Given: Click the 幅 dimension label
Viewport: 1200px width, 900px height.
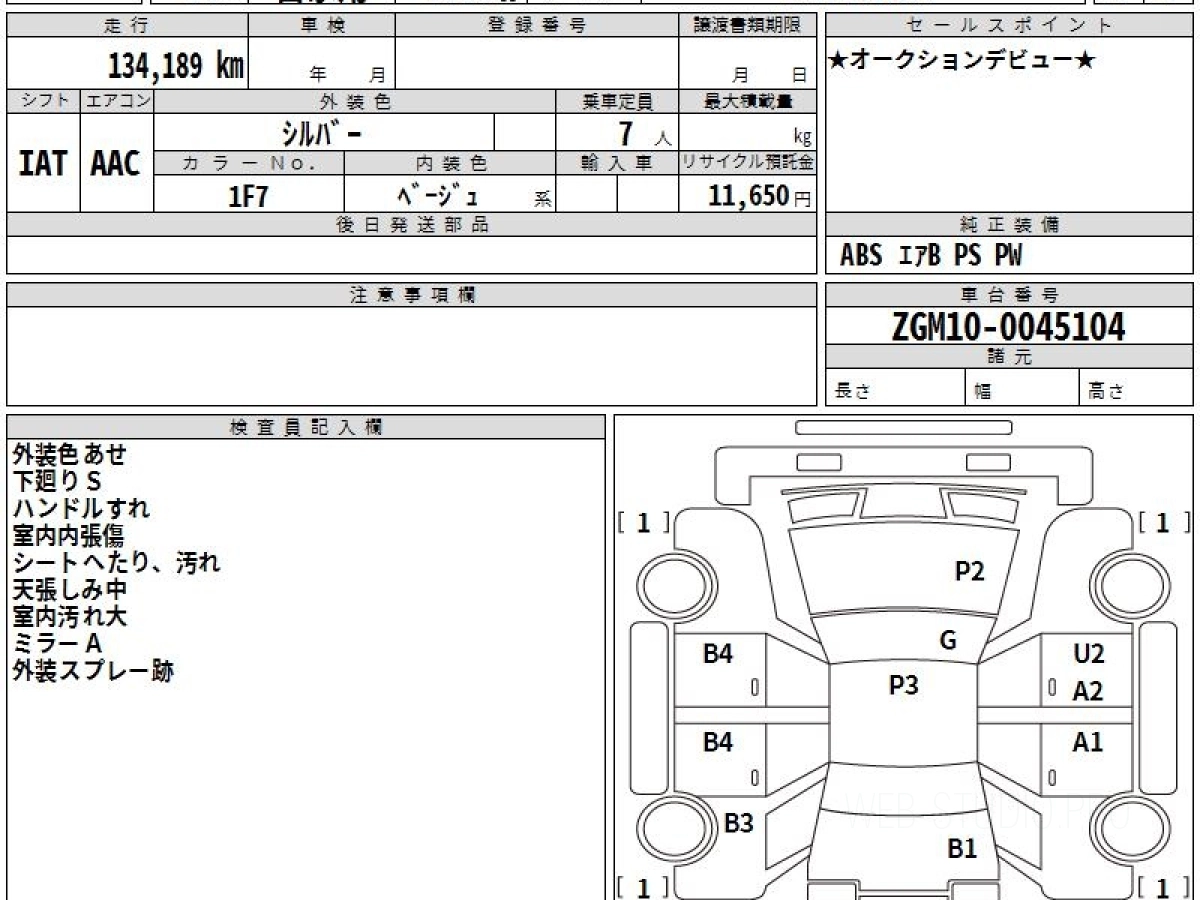Looking at the screenshot, I should pos(982,392).
